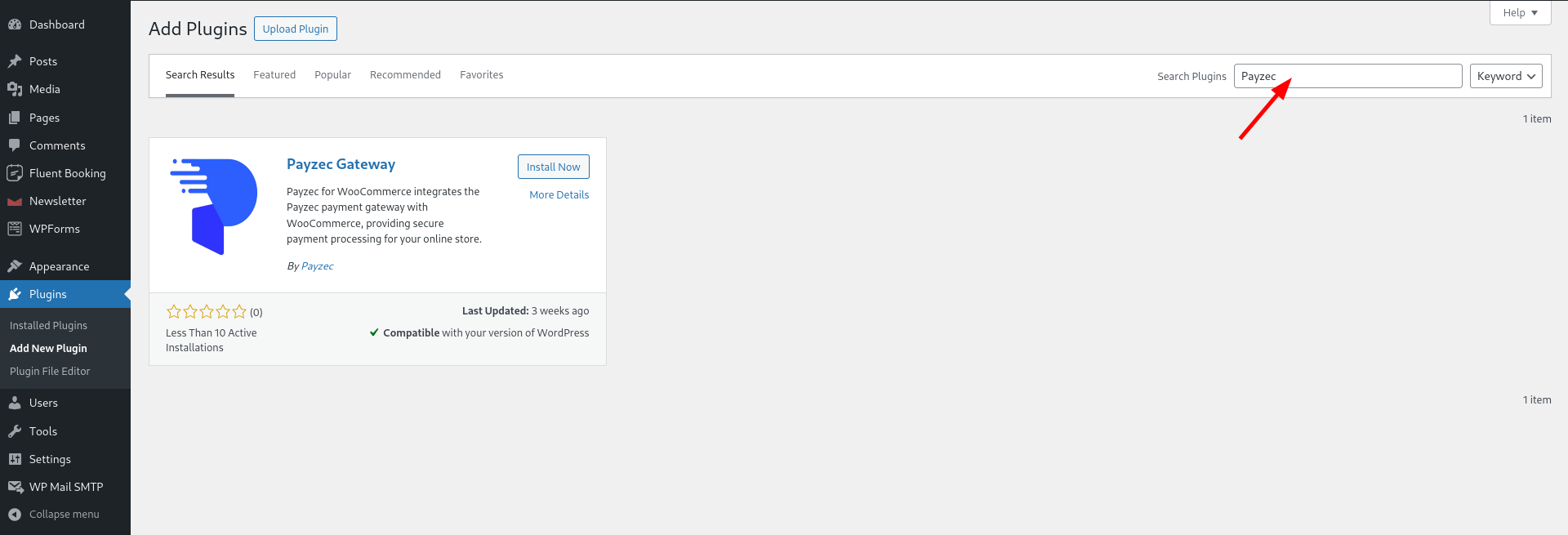
Task: Open the Posts menu label
Action: coord(43,61)
